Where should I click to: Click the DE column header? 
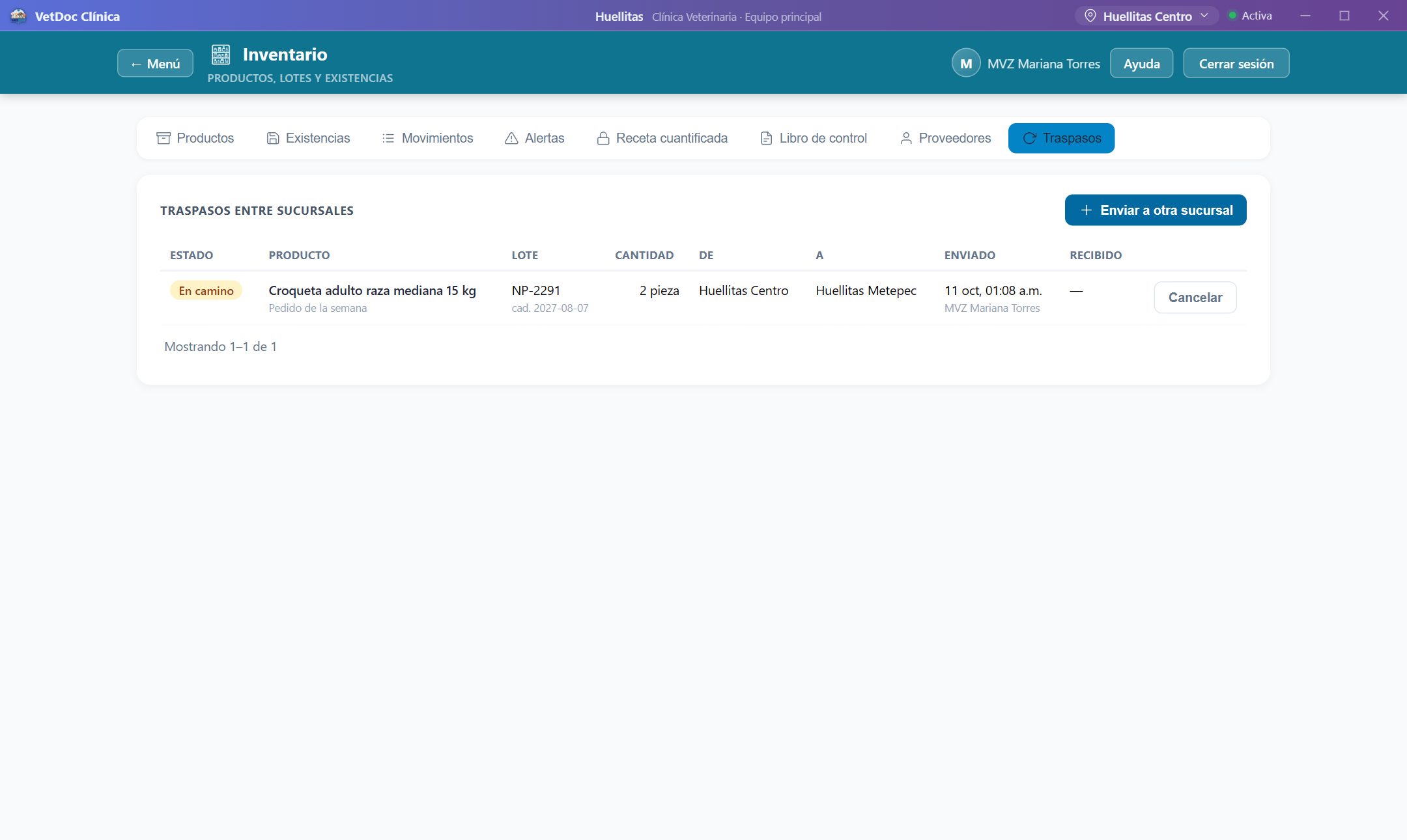click(706, 255)
